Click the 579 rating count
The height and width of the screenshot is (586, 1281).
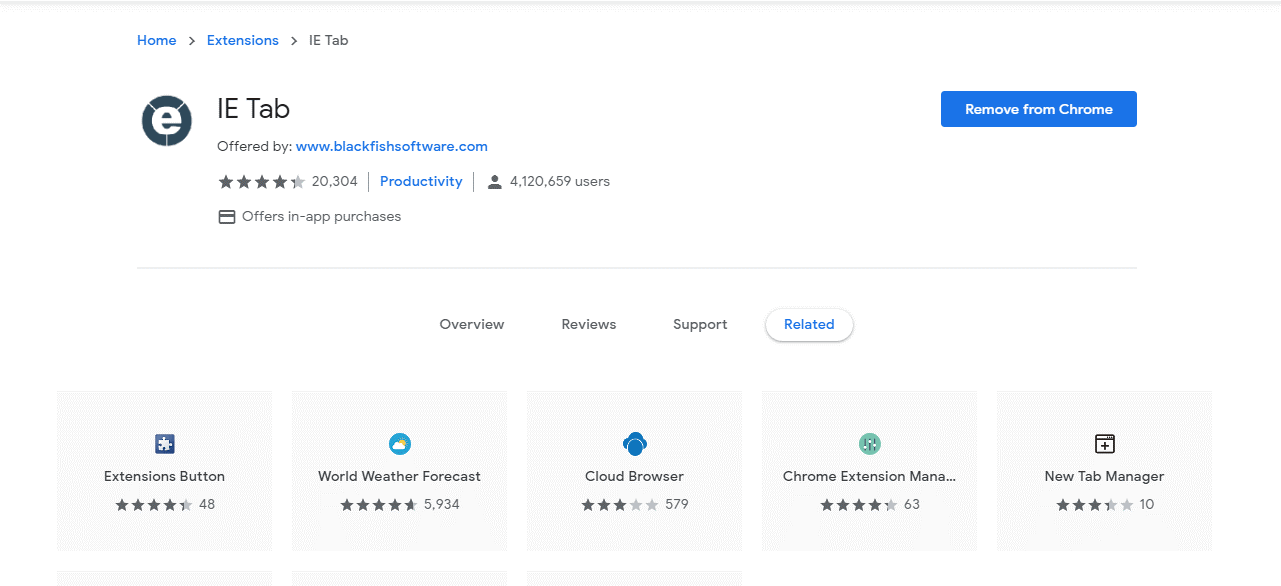tap(677, 505)
